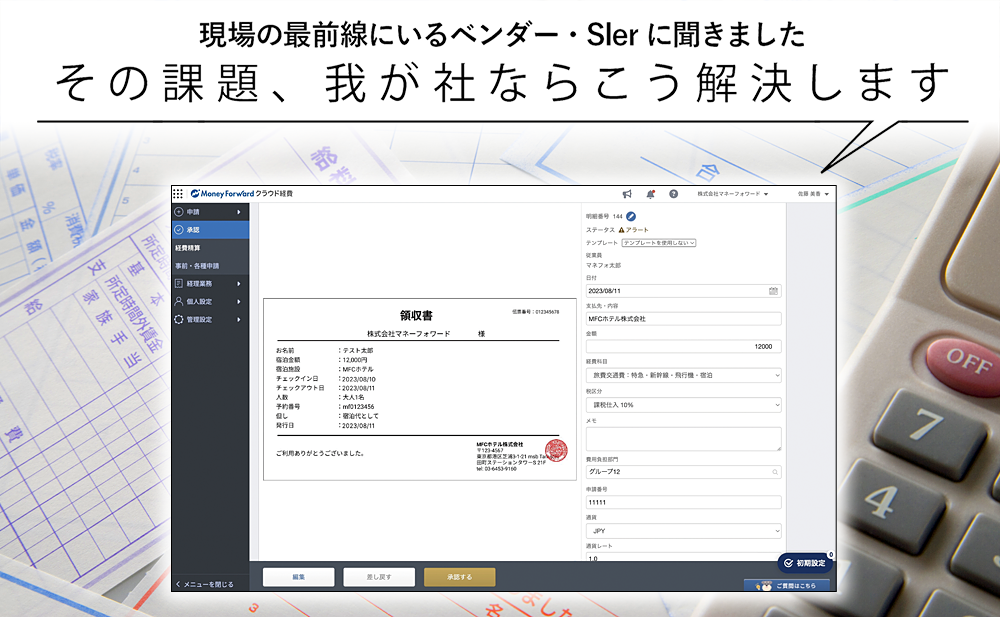Screen dimensions: 1000x617
Task: Click the 差し戻す button
Action: 379,577
